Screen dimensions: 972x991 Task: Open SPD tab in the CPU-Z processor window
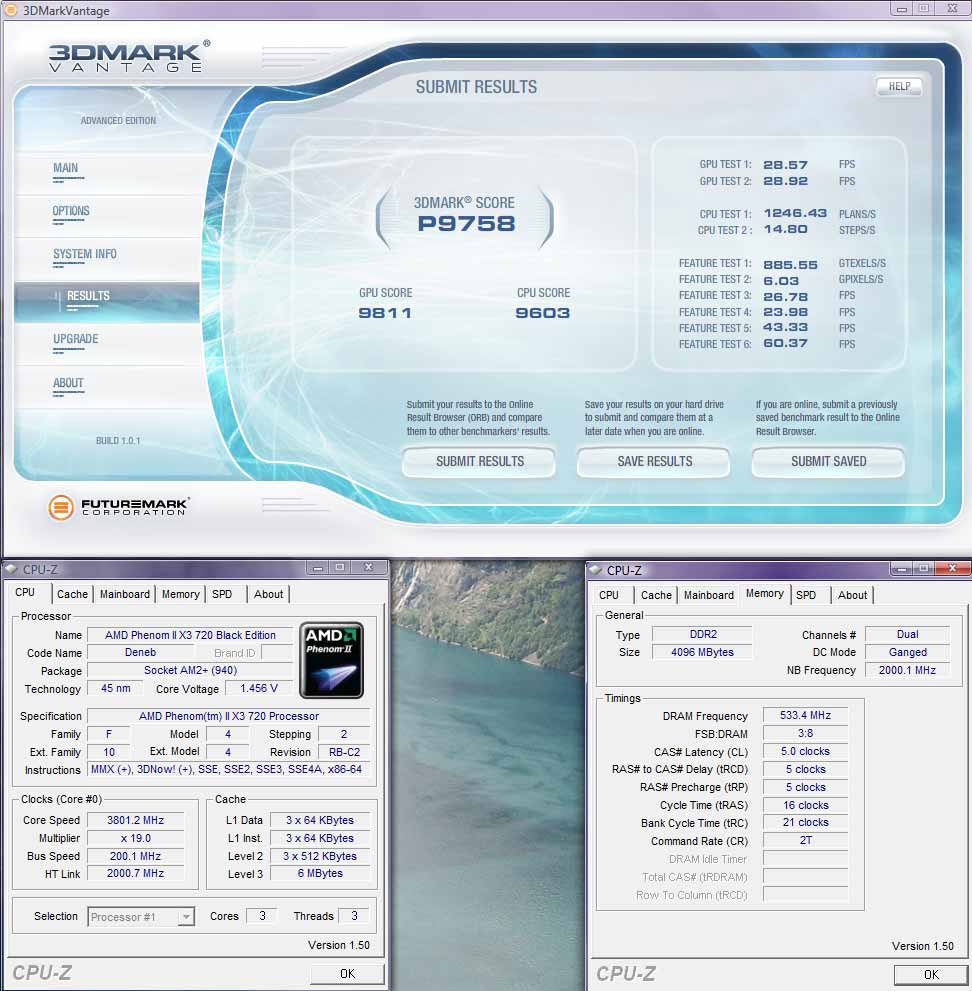(x=222, y=594)
